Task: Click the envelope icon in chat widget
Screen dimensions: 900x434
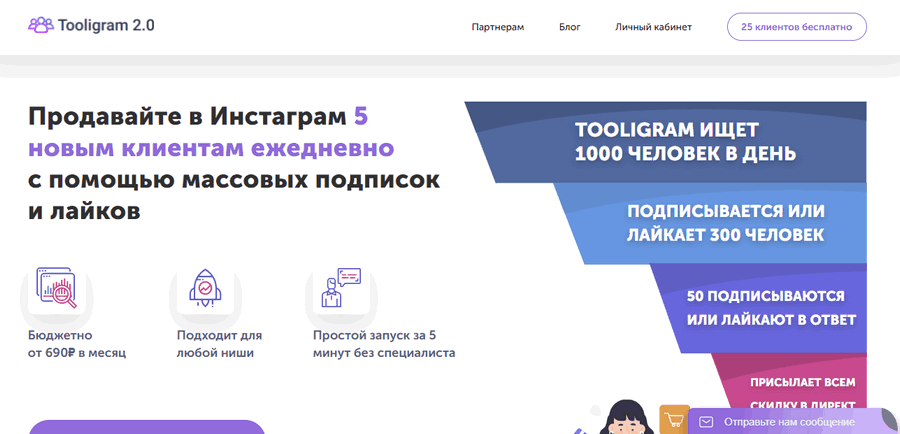Action: (706, 422)
